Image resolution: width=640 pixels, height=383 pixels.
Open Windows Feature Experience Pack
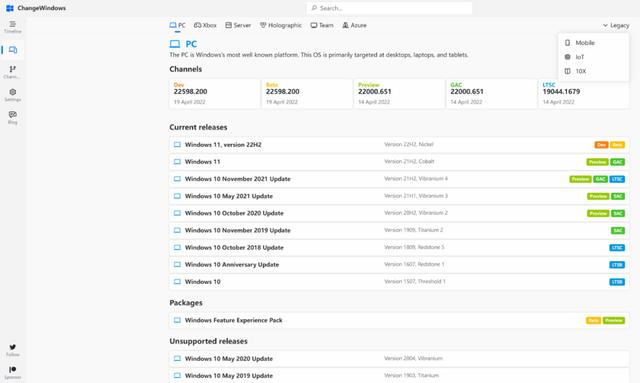tap(399, 320)
